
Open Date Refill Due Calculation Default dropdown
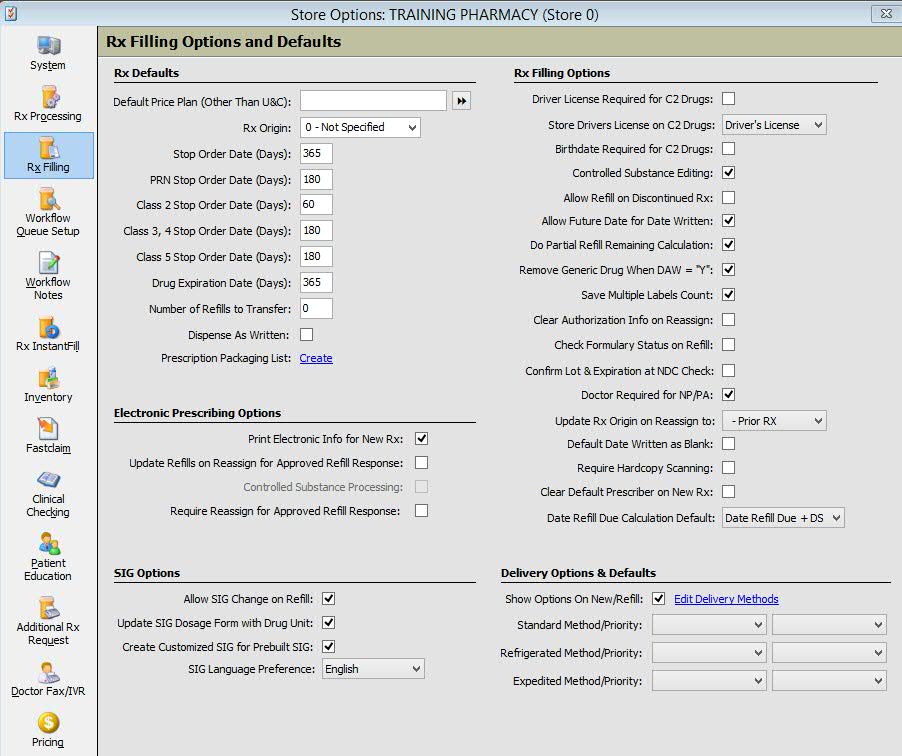[x=783, y=518]
